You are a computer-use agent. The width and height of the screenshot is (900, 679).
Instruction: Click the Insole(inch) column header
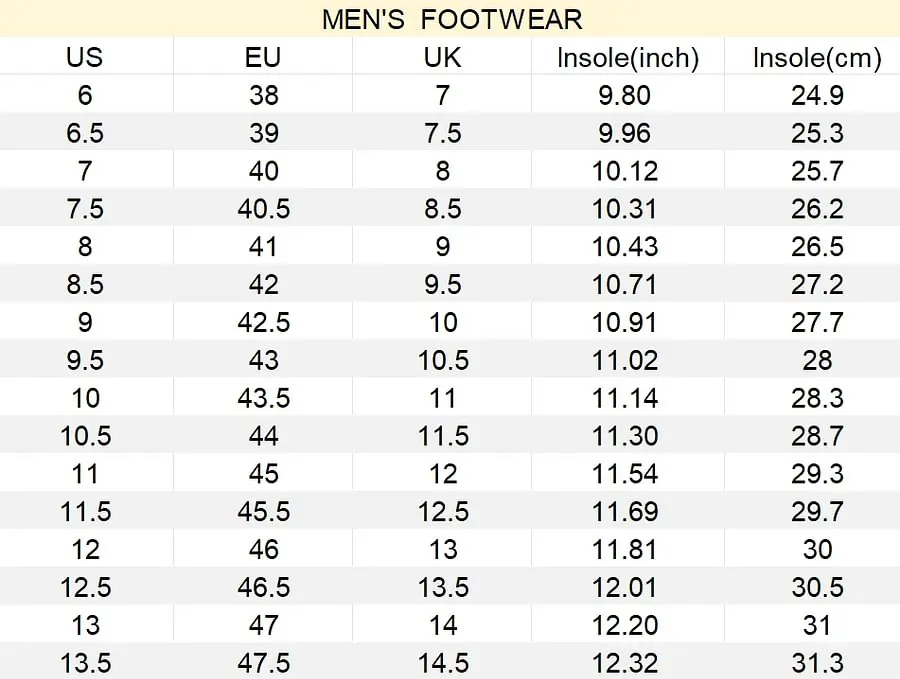[627, 58]
